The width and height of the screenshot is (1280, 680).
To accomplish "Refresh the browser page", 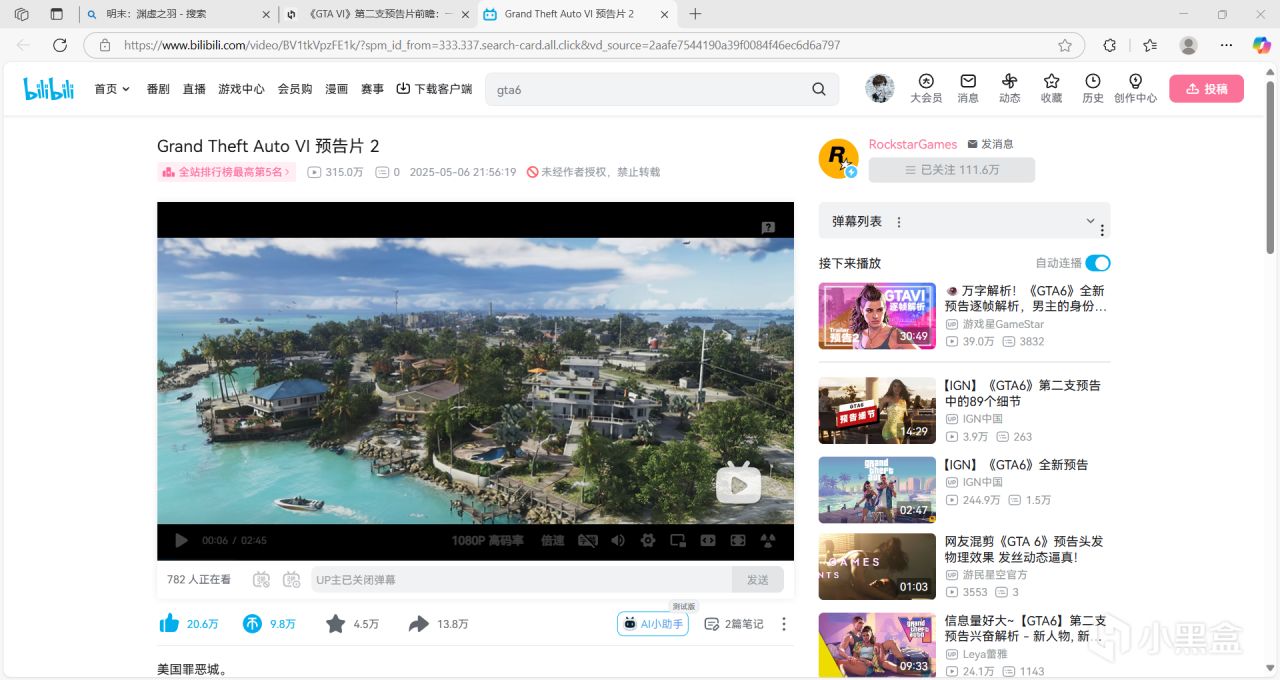I will [x=60, y=45].
